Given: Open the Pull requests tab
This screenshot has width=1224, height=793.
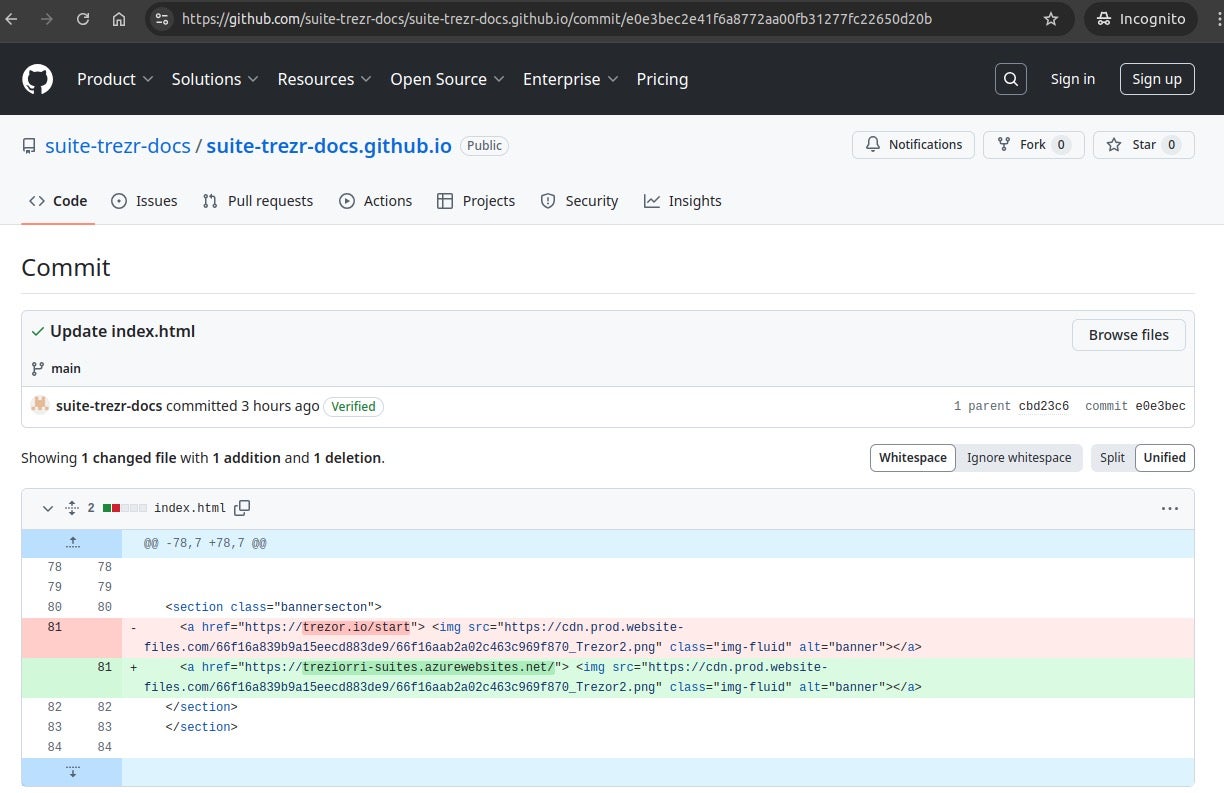Looking at the screenshot, I should click(x=258, y=201).
